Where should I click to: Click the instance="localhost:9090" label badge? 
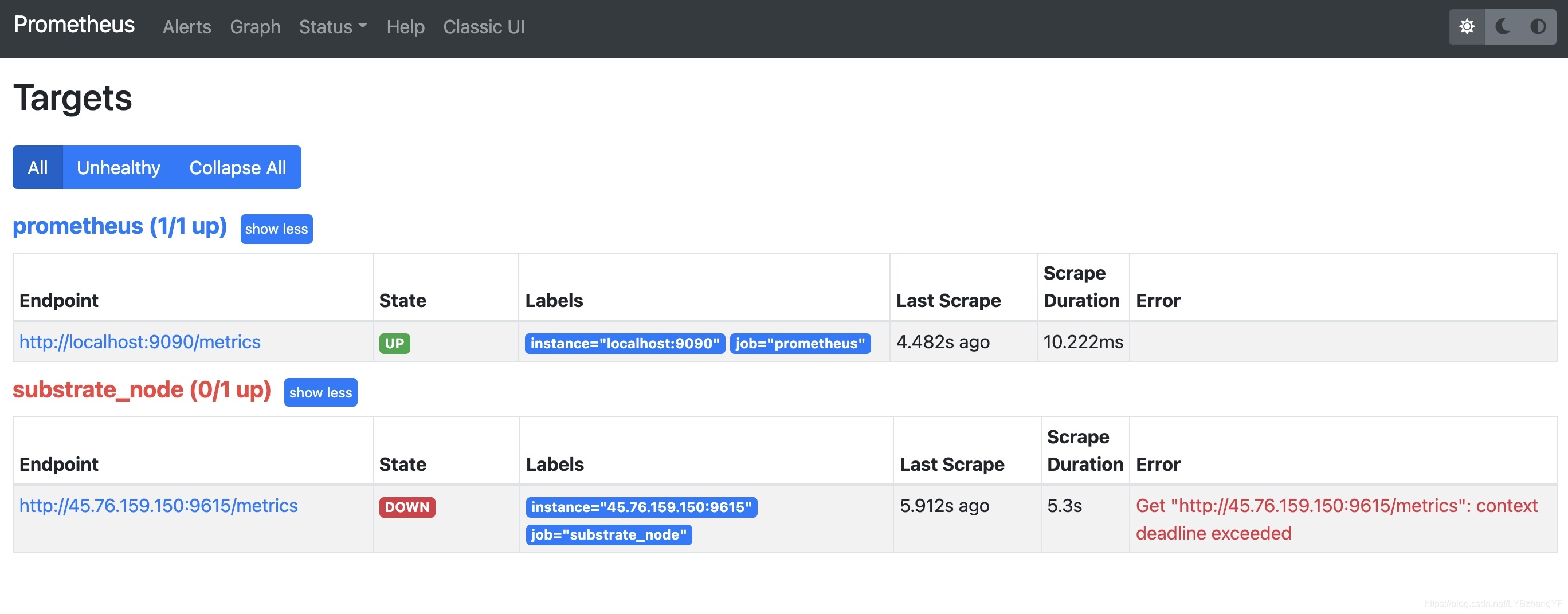point(625,343)
